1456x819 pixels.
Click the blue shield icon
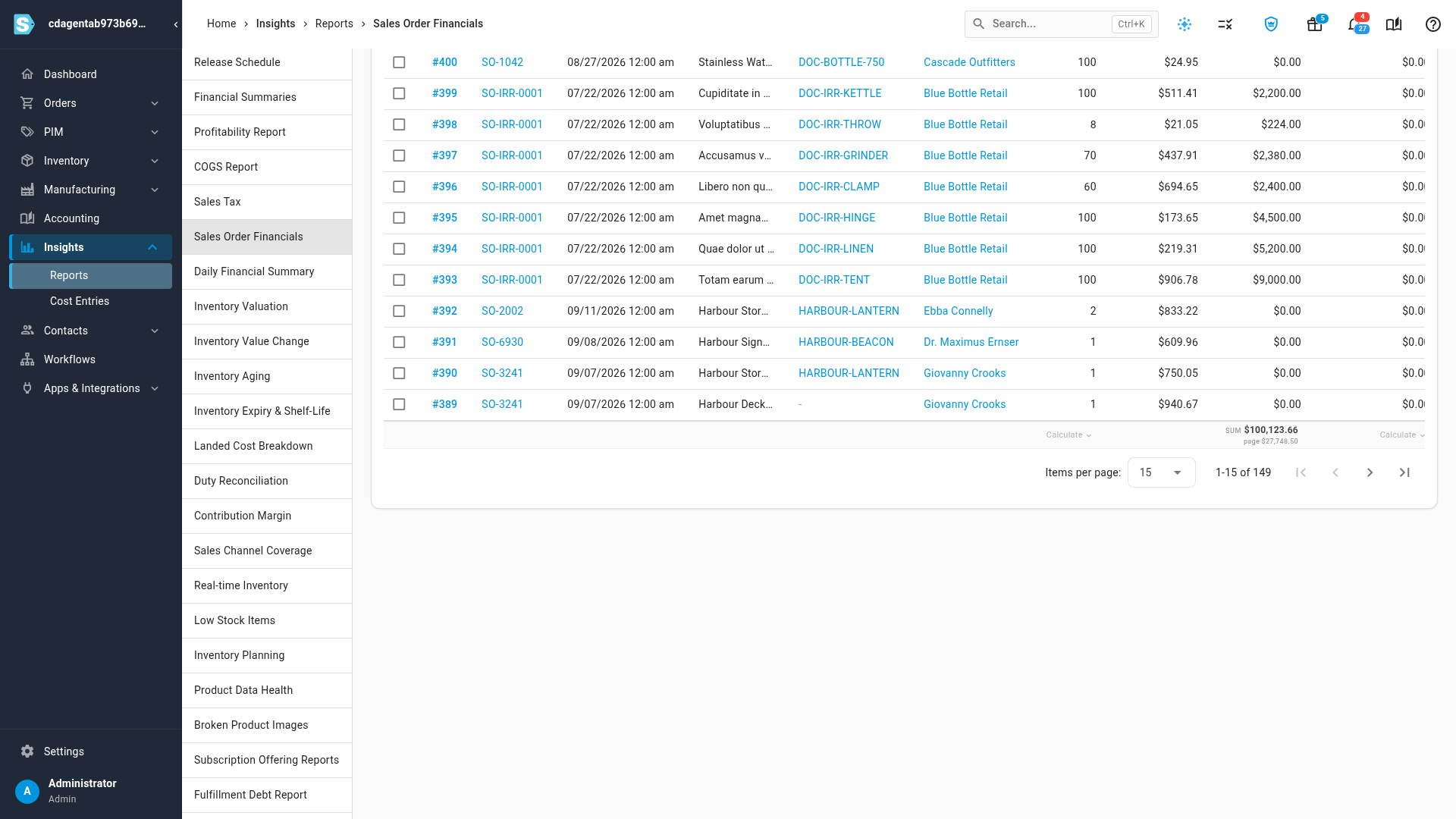point(1271,24)
